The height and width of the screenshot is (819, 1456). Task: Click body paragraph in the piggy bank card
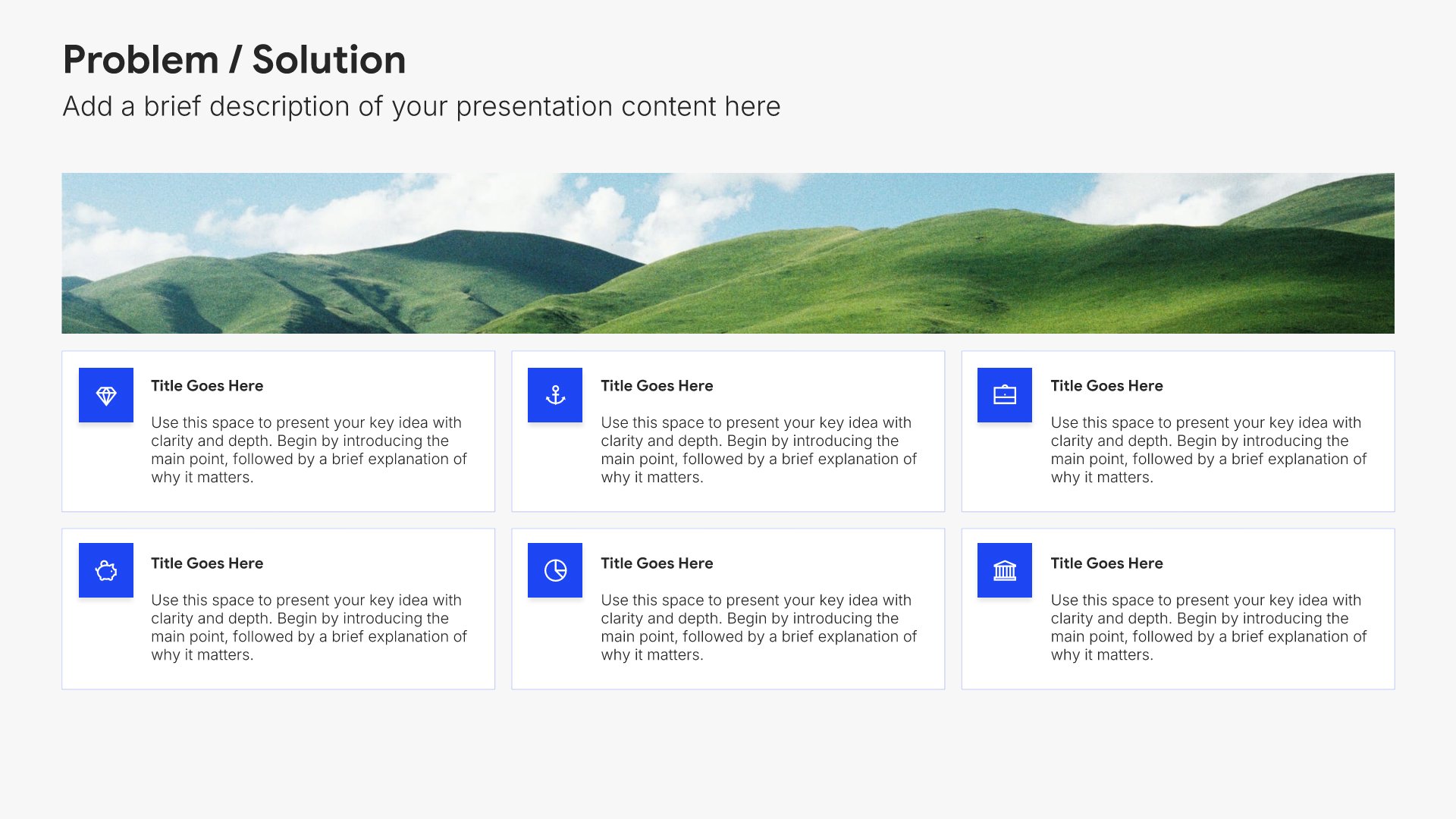pos(309,627)
